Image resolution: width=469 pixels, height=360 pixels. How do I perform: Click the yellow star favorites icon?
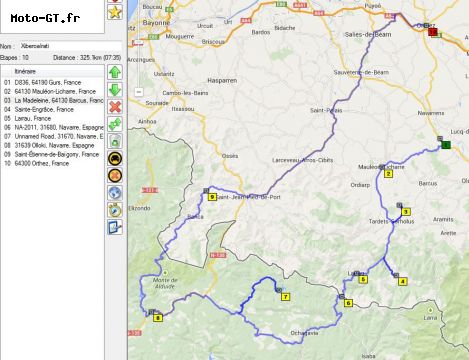click(x=115, y=12)
